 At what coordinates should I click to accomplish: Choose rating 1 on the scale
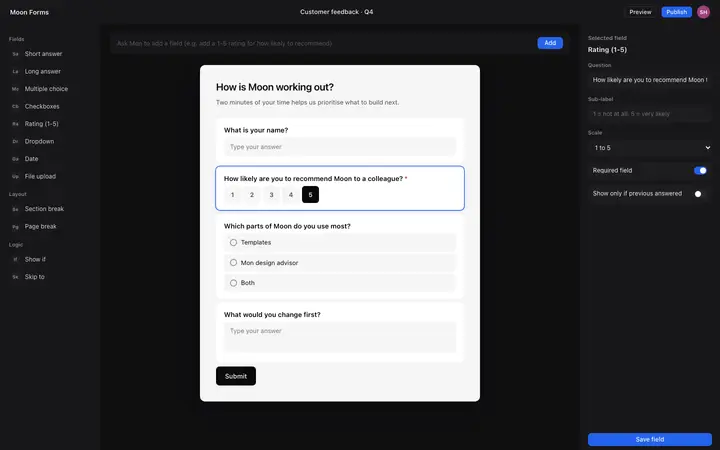pos(232,195)
